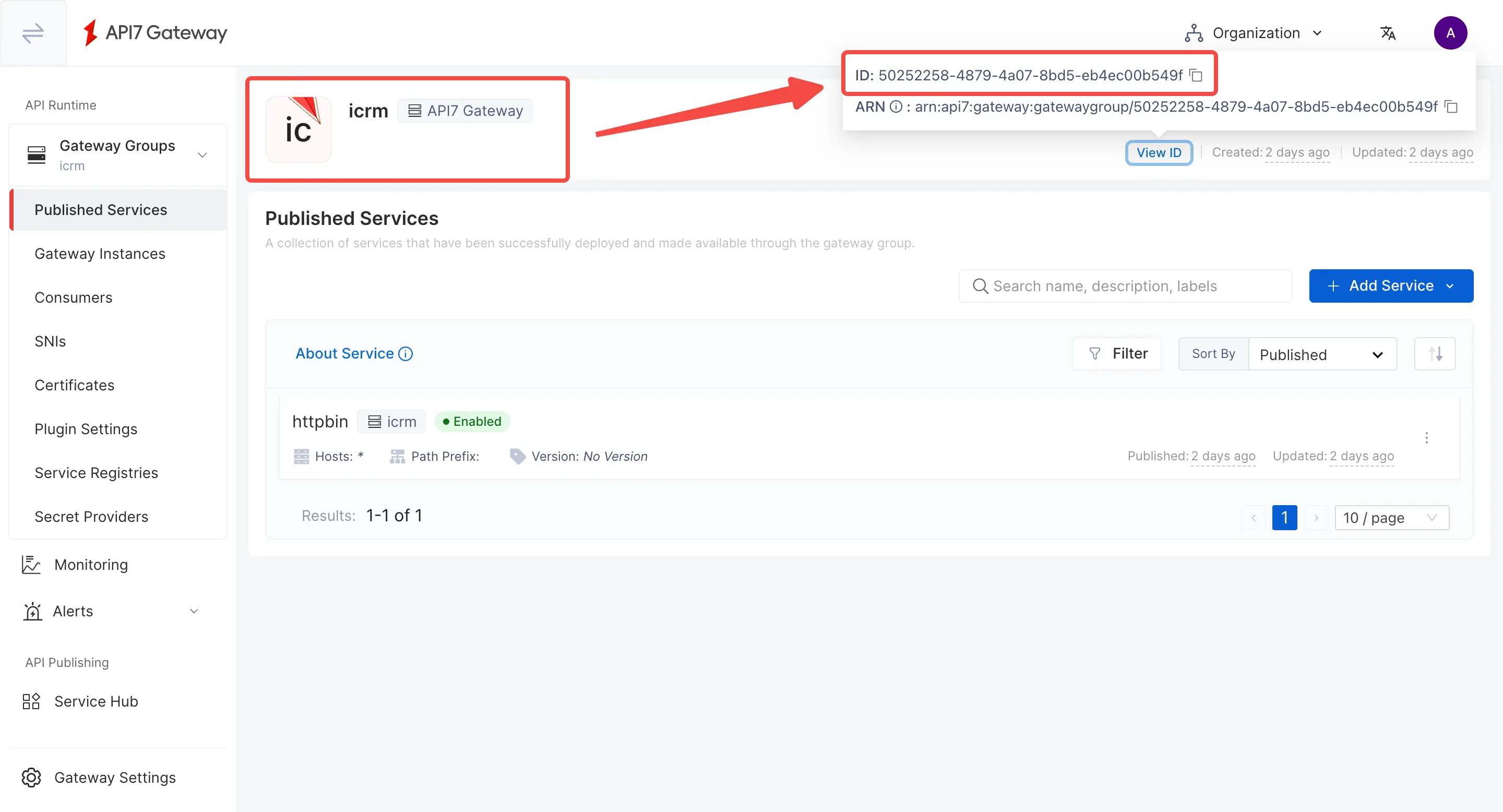The image size is (1503, 812).
Task: Copy the gateway group ID
Action: [x=1196, y=75]
